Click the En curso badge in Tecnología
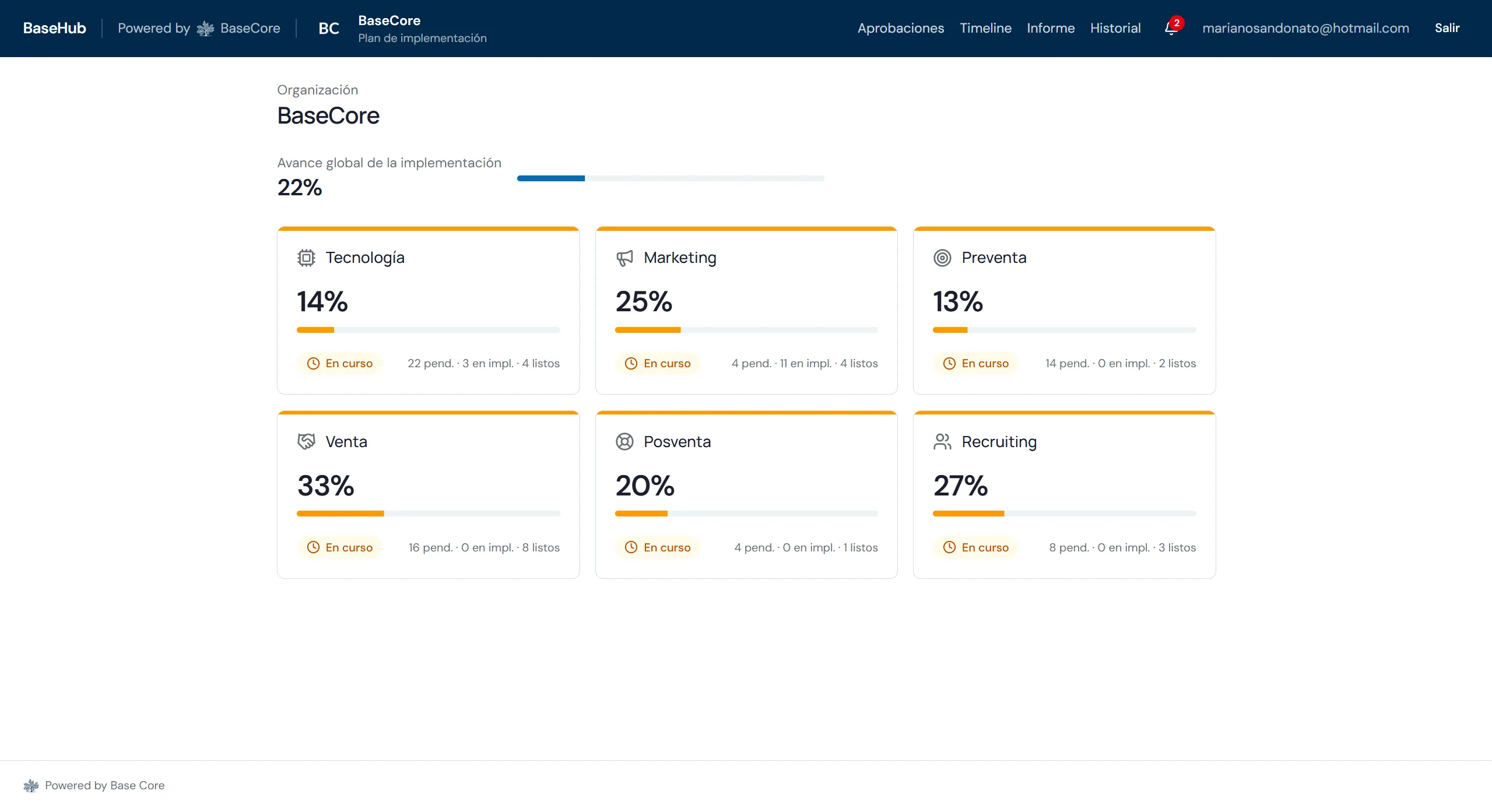 click(339, 363)
